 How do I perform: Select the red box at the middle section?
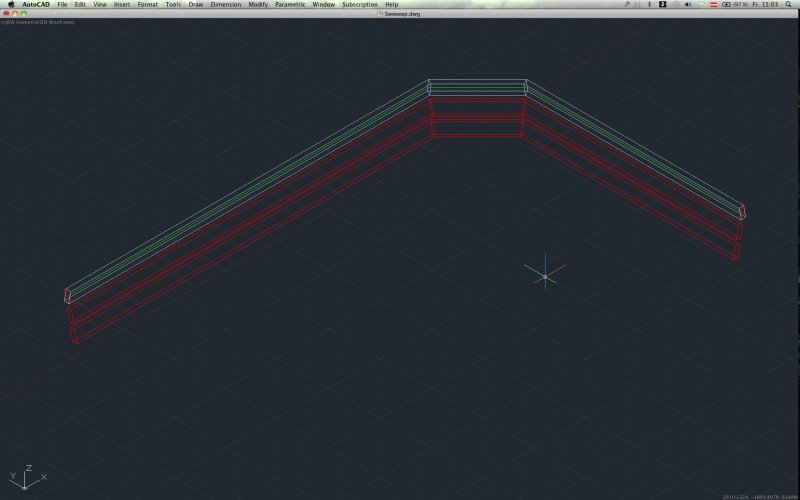coord(478,117)
